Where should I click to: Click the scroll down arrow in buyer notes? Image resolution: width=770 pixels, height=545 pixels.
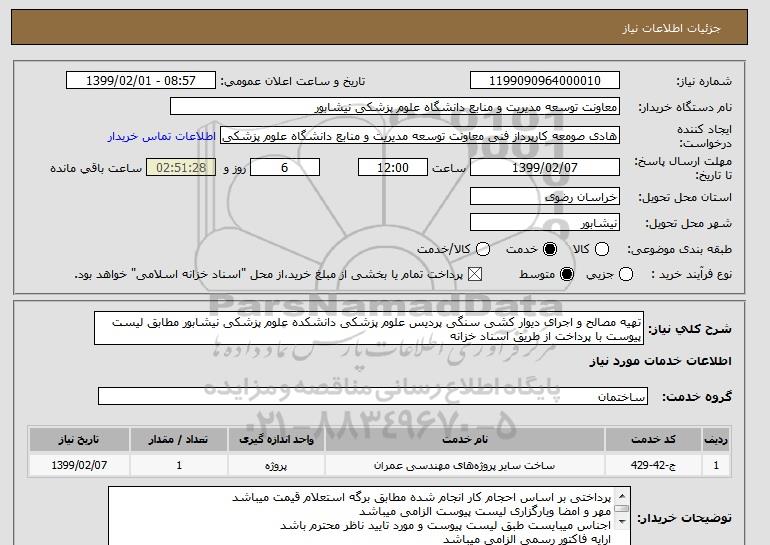click(x=622, y=521)
